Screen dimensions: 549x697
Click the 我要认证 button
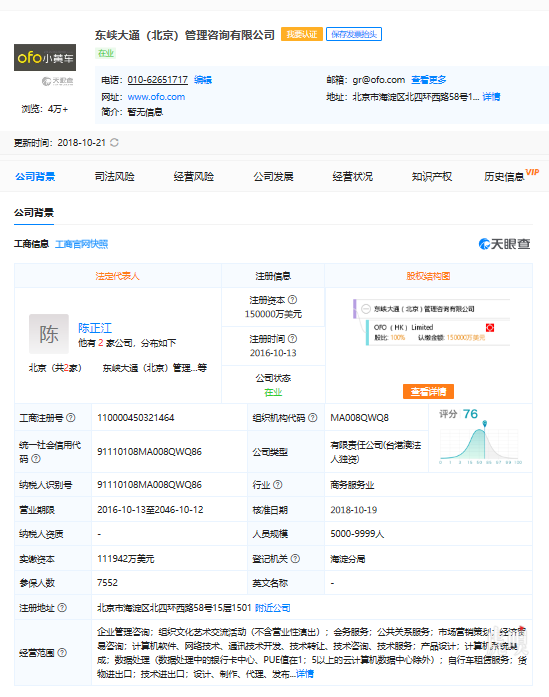(x=302, y=34)
